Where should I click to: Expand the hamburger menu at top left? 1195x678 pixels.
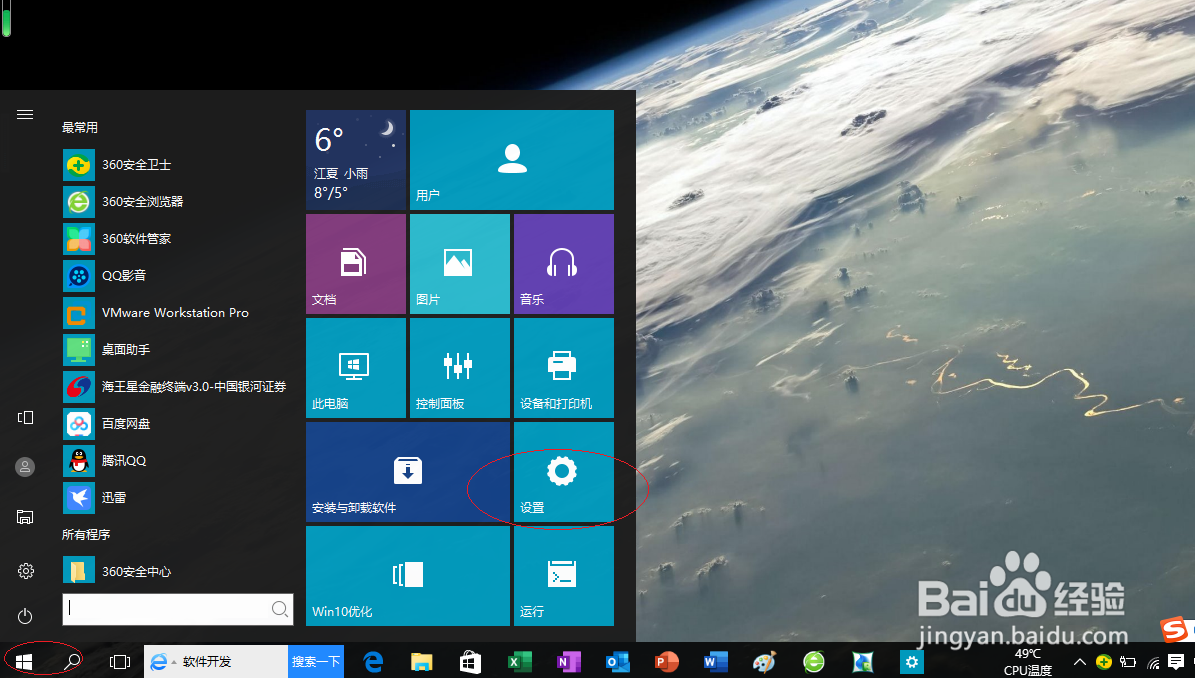(25, 114)
